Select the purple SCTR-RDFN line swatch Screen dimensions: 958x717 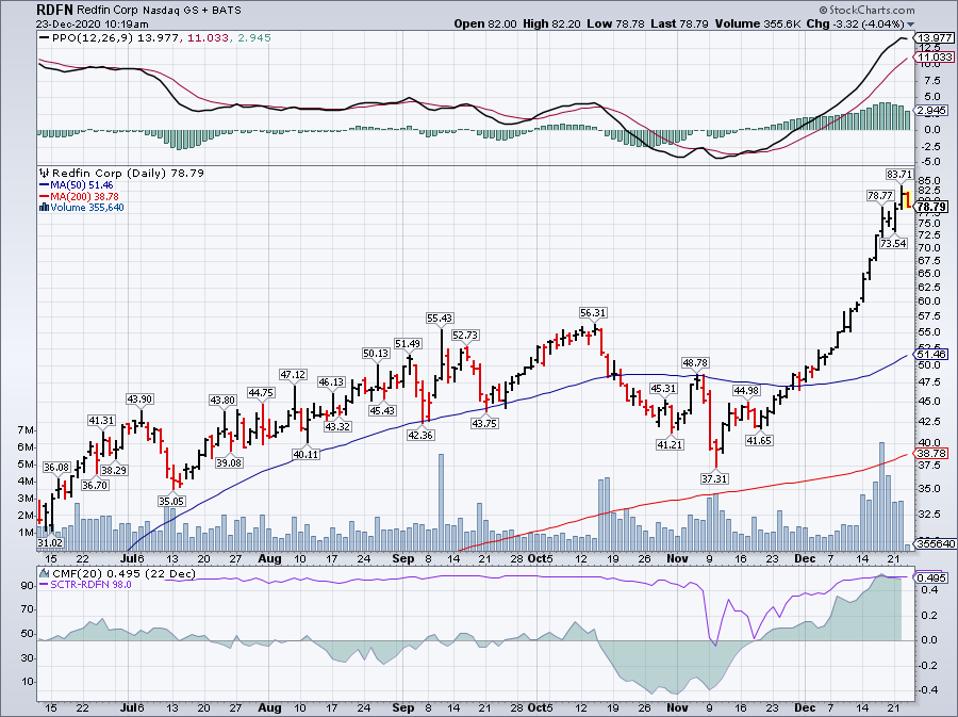click(x=44, y=584)
